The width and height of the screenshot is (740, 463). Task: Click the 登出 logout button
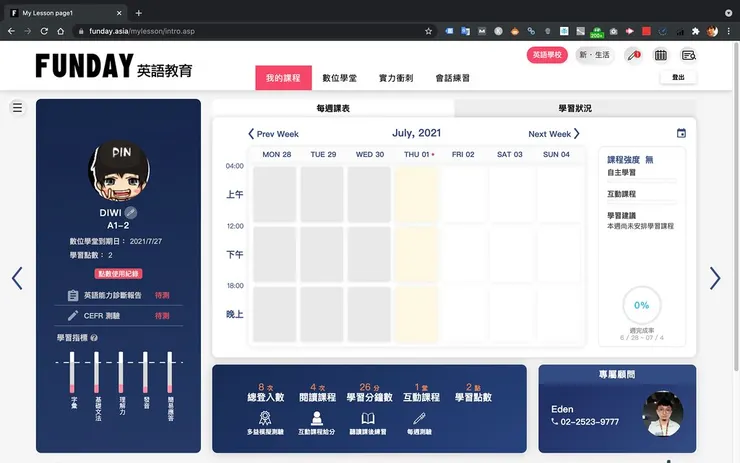pyautogui.click(x=678, y=77)
